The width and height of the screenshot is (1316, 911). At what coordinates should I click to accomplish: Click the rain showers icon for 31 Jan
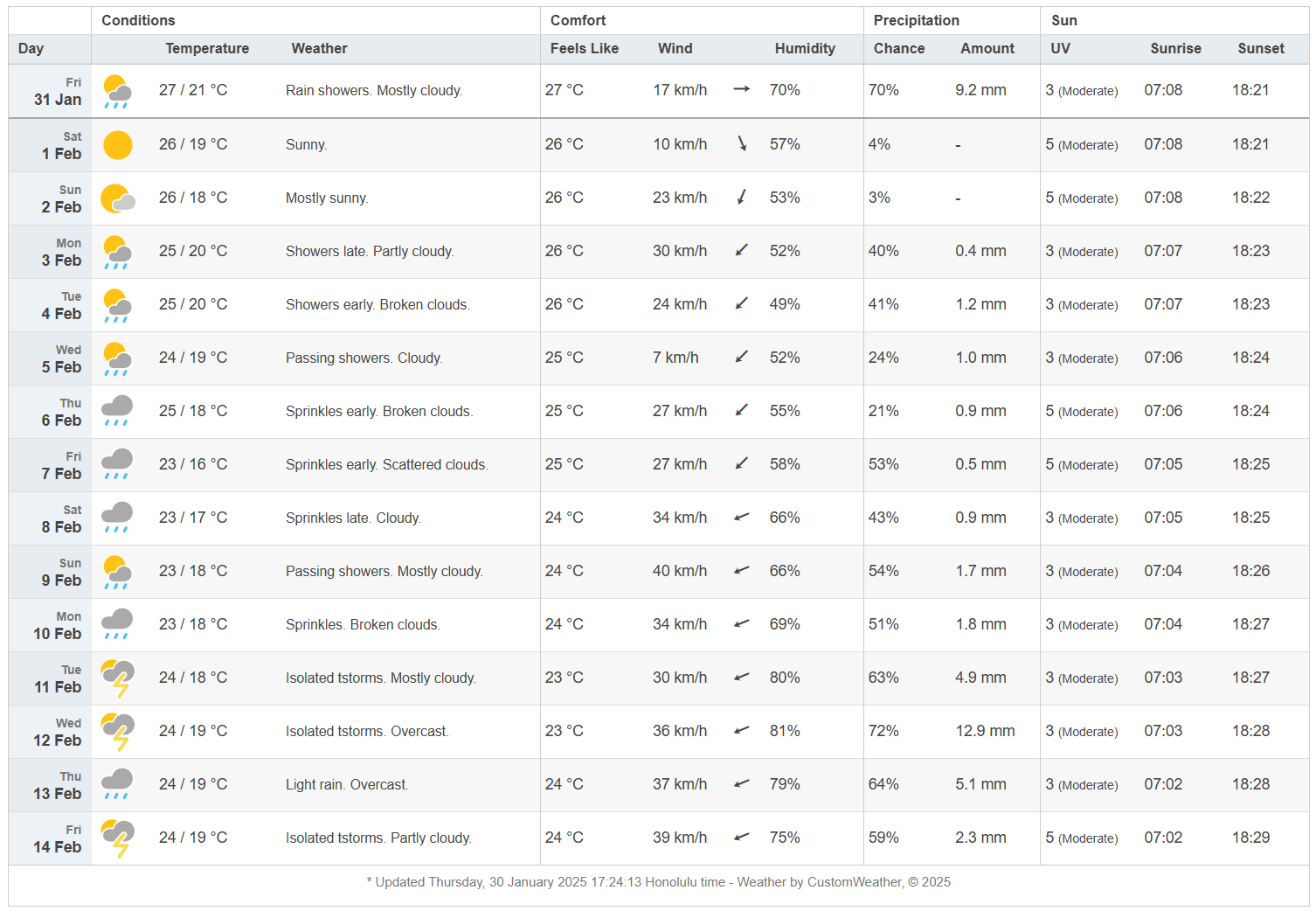coord(118,92)
